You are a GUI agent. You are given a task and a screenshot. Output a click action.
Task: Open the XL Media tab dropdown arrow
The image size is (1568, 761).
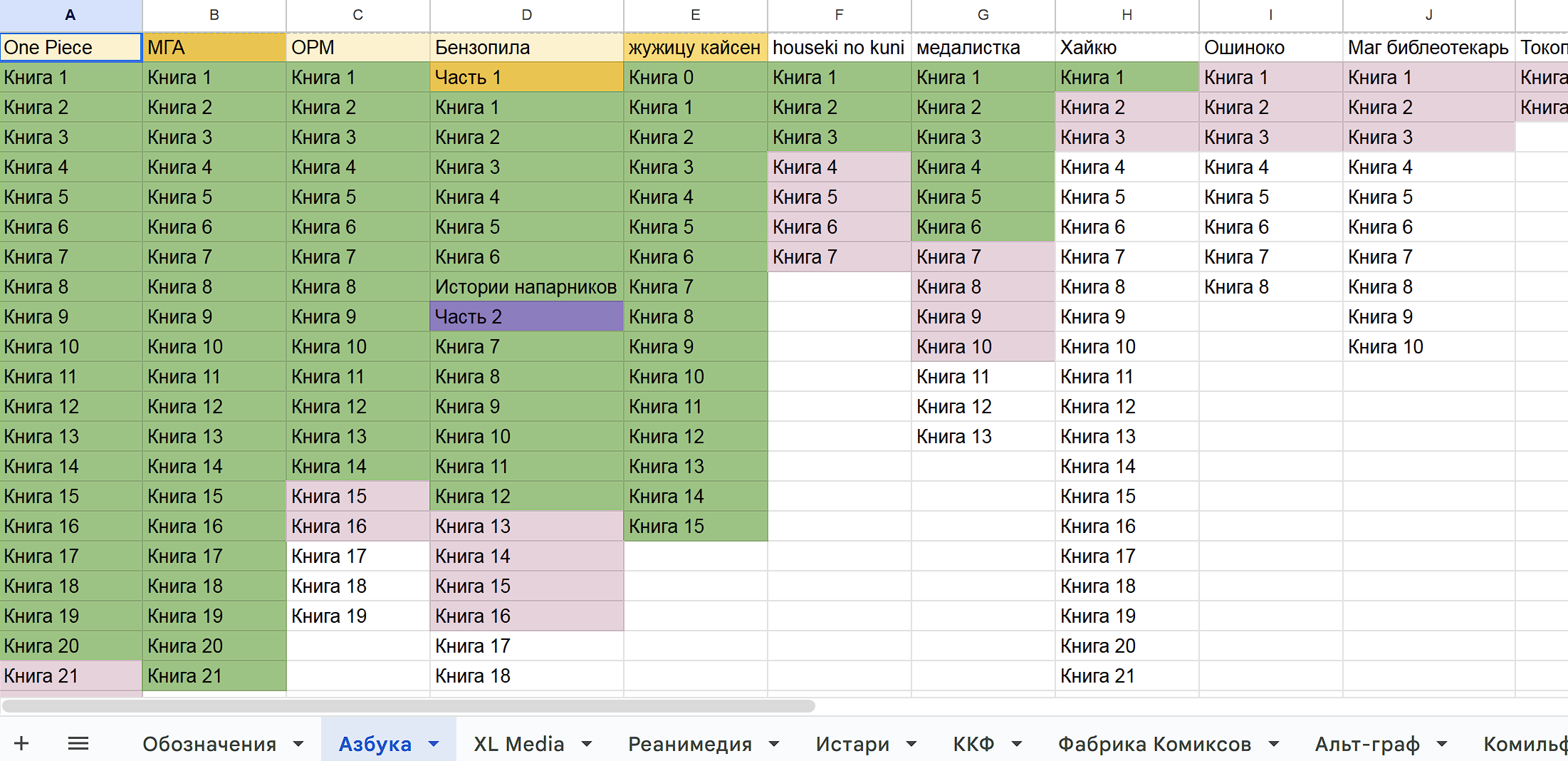pos(587,744)
